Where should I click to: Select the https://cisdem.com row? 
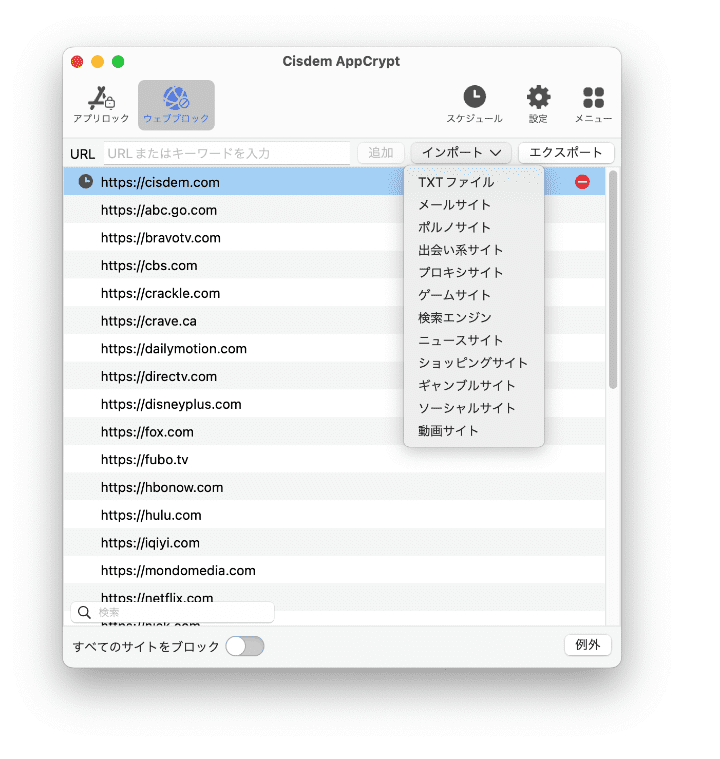pos(334,182)
